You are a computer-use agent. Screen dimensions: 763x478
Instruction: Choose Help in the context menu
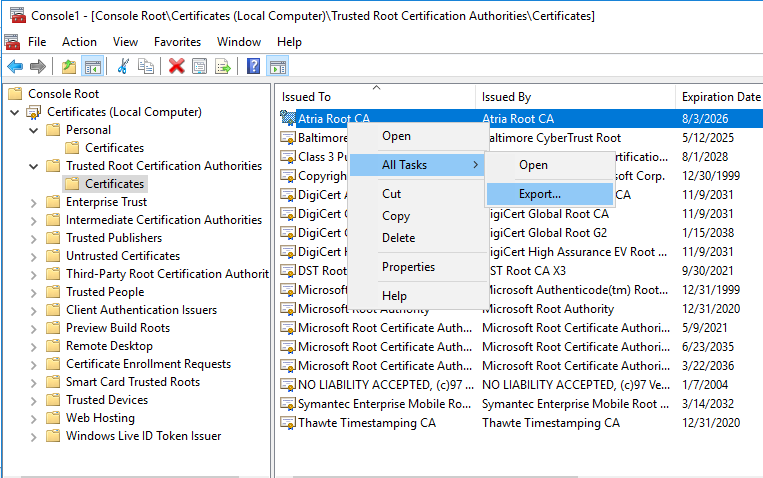pyautogui.click(x=418, y=295)
